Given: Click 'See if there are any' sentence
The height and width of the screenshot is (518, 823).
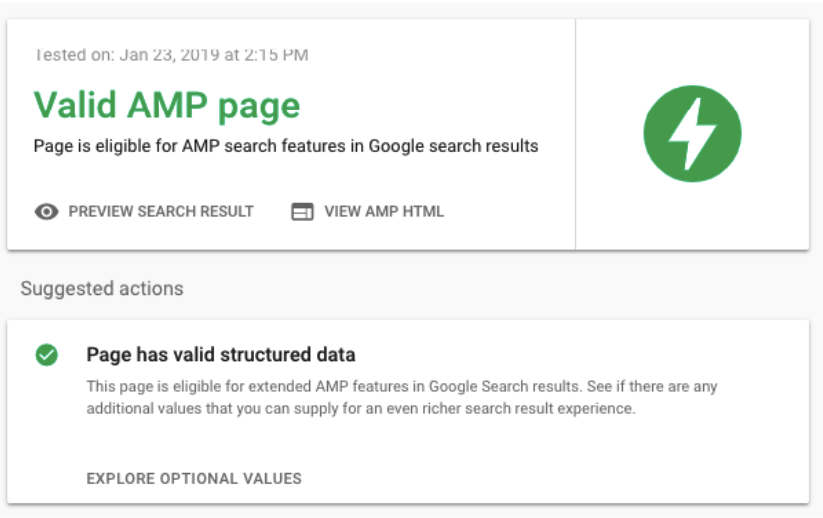Looking at the screenshot, I should (x=652, y=386).
